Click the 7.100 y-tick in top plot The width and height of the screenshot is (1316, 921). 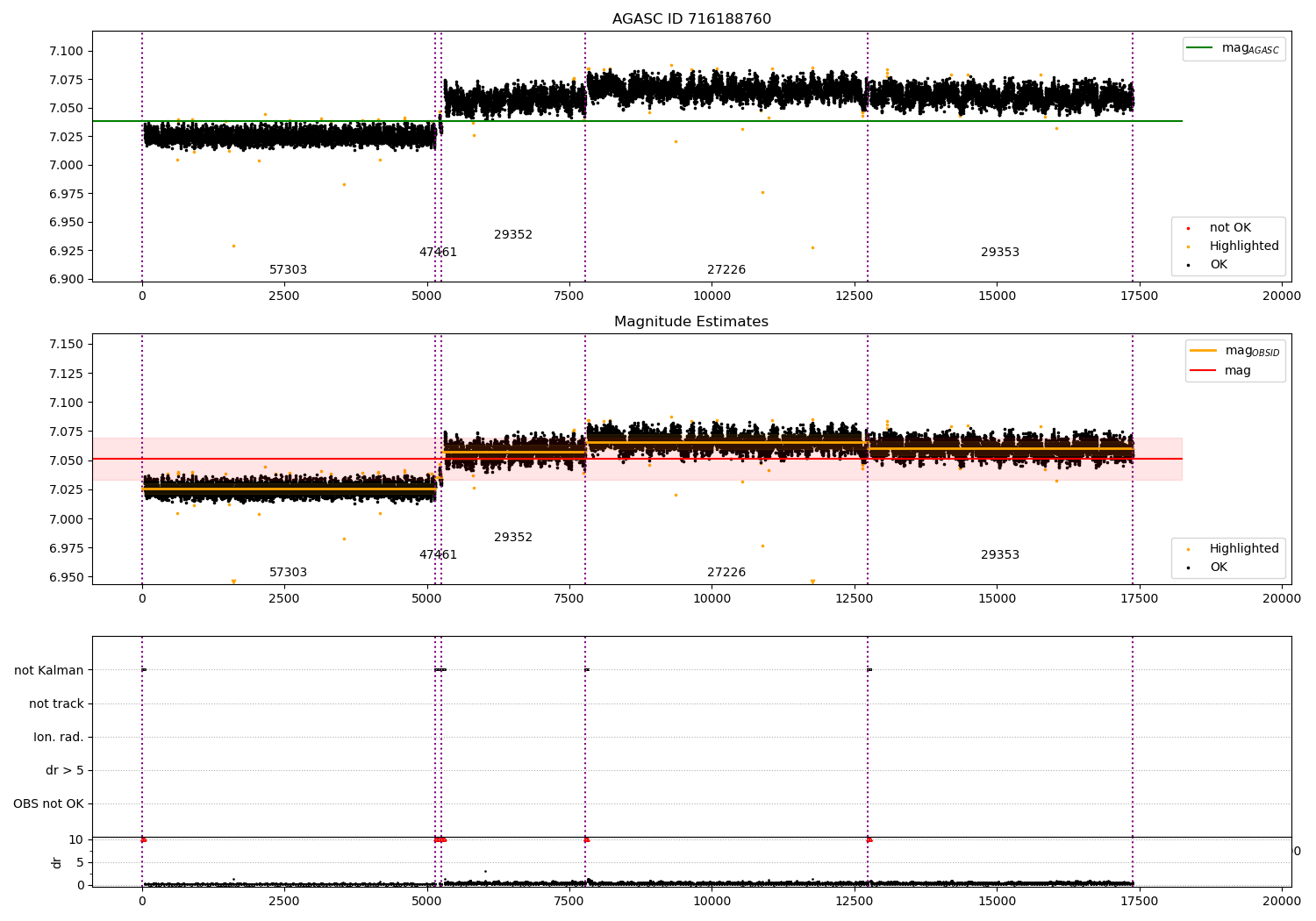click(66, 52)
